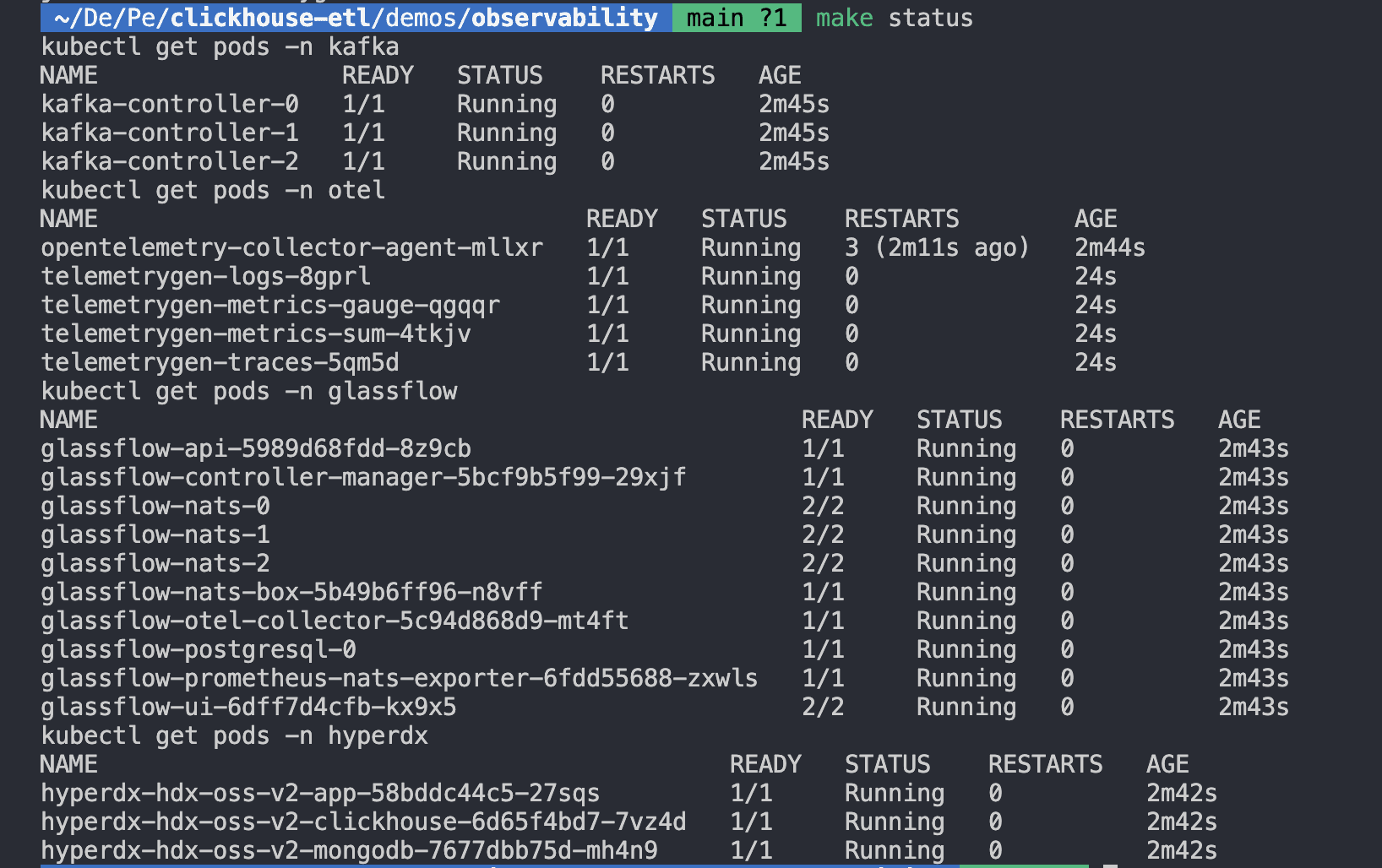
Task: Click the Running status of kafka-controller-0
Action: point(507,104)
